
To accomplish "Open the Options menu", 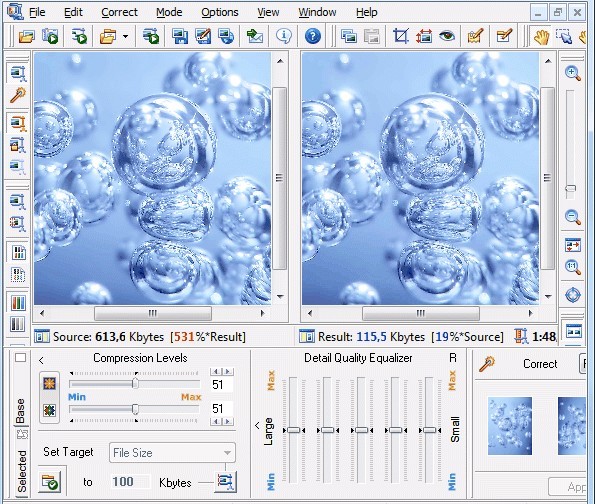I will (x=220, y=12).
